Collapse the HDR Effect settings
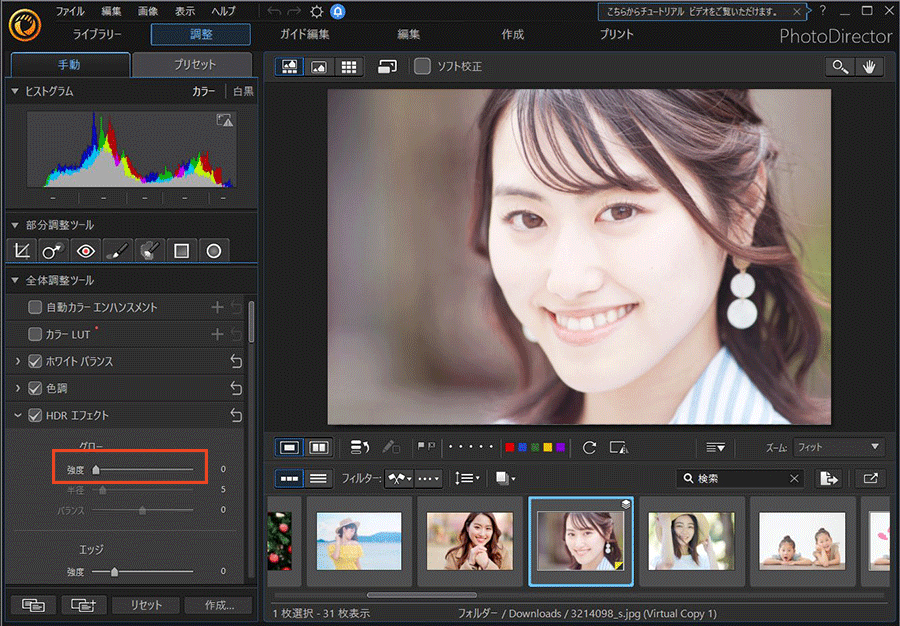This screenshot has width=900, height=626. tap(18, 415)
